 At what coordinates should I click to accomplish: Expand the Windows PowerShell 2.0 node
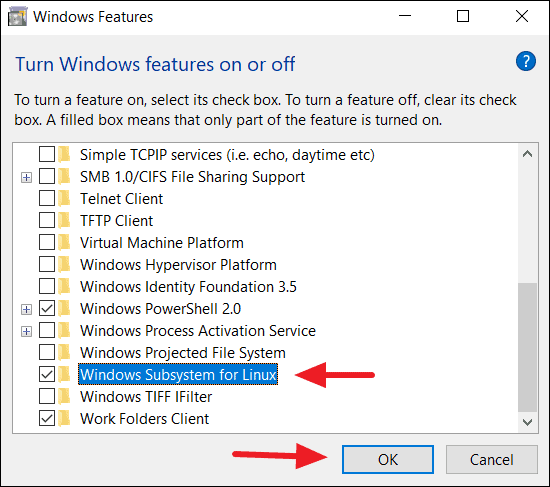(26, 309)
